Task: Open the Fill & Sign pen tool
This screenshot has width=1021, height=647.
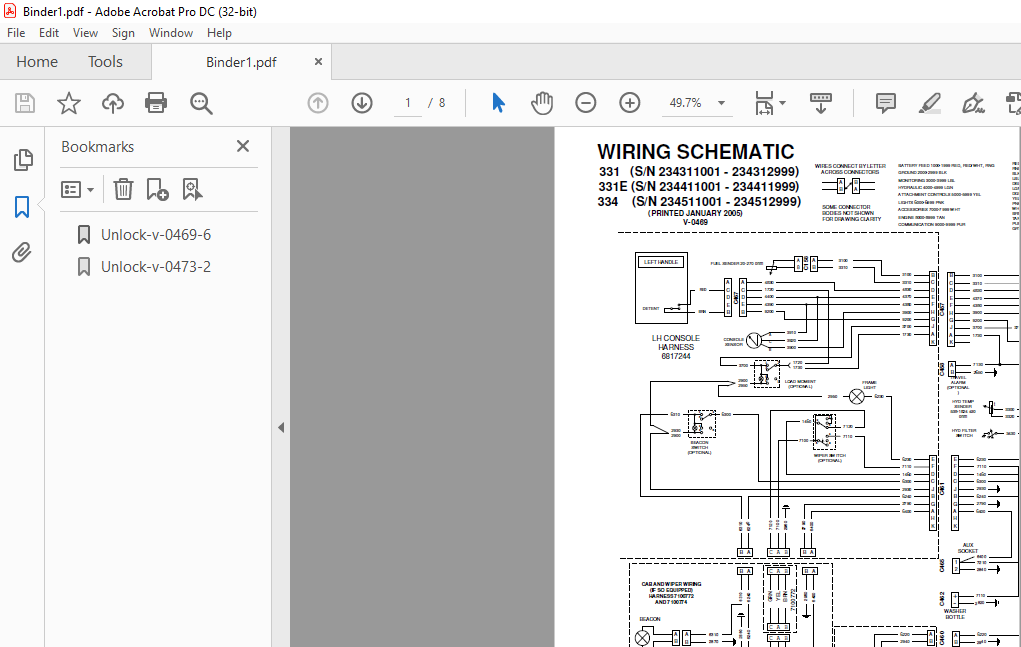Action: (972, 102)
